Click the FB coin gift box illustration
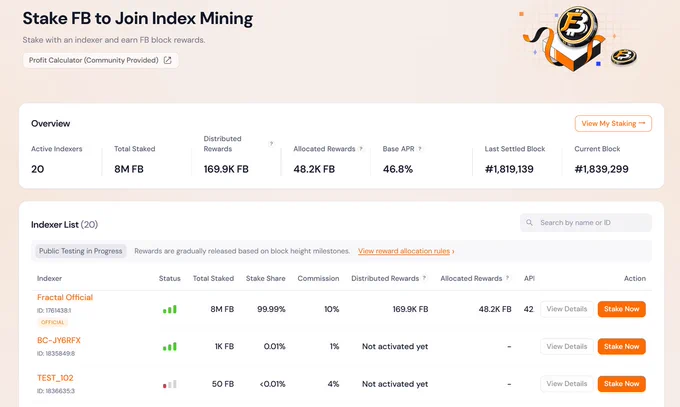Viewport: 680px width, 407px height. point(575,39)
